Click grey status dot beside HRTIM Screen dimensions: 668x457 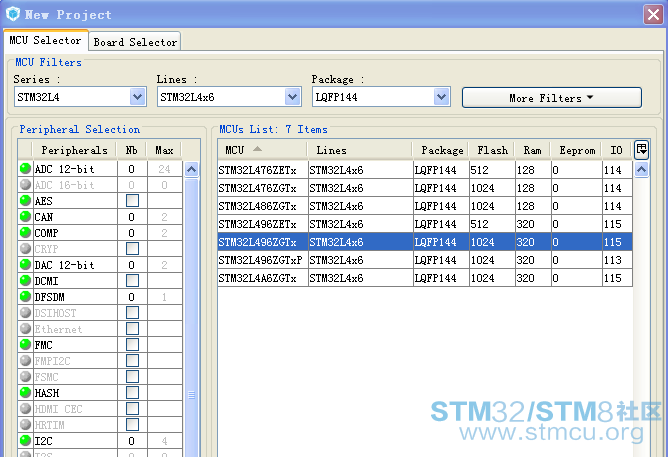26,425
